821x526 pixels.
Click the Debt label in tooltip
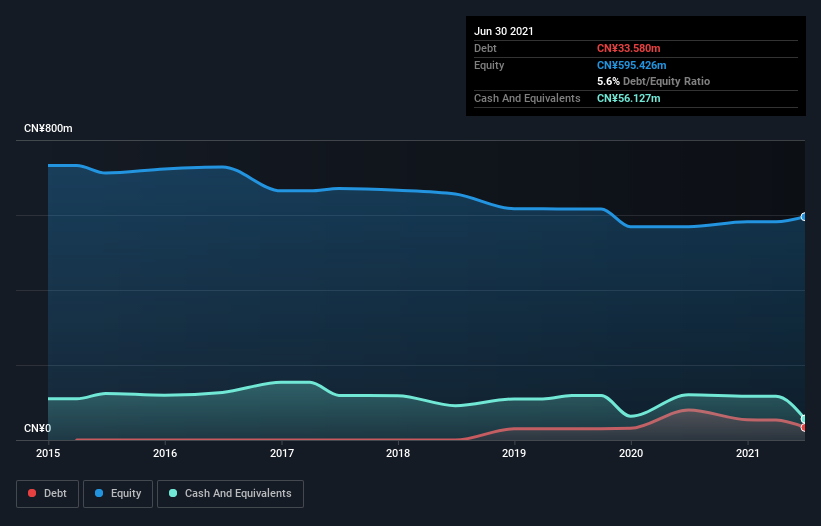click(x=485, y=48)
